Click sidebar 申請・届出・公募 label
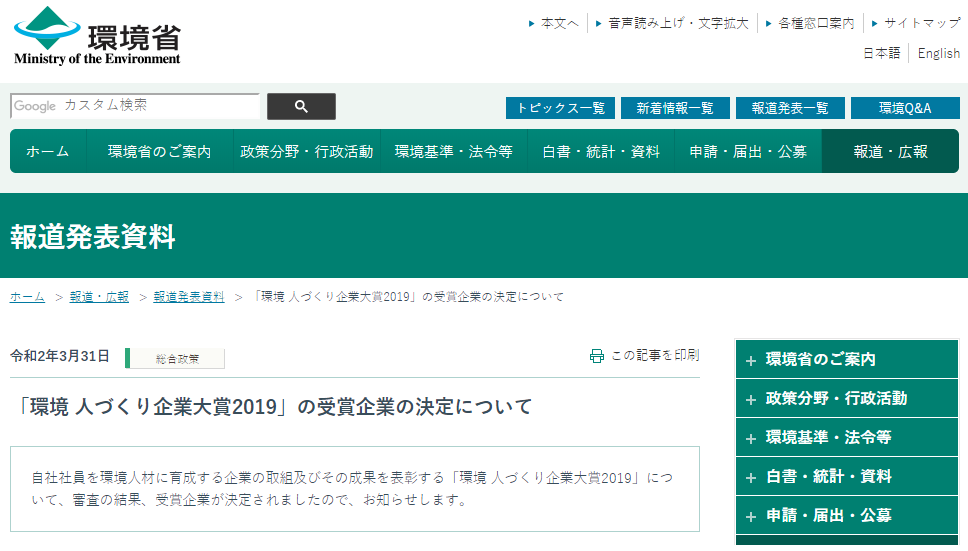Screen dimensions: 968x551 pyautogui.click(x=828, y=515)
